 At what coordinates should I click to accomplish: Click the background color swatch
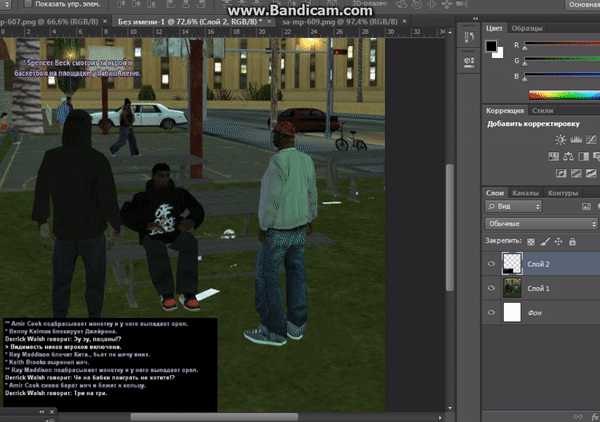coord(499,54)
